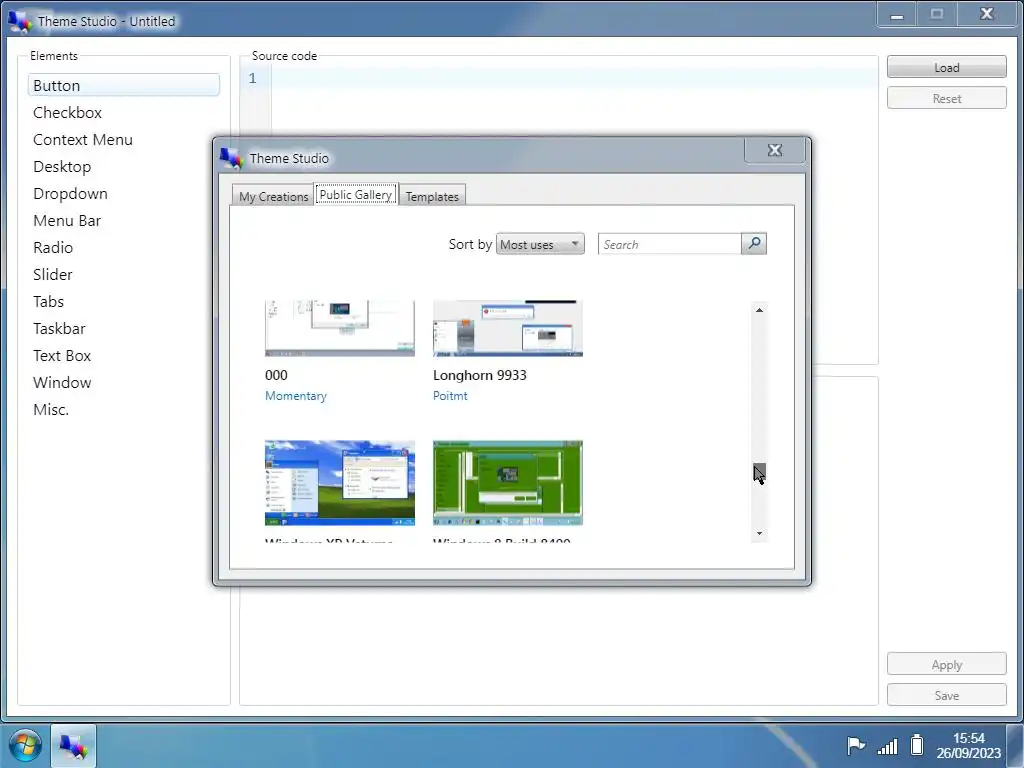Click the Apply button

946,664
